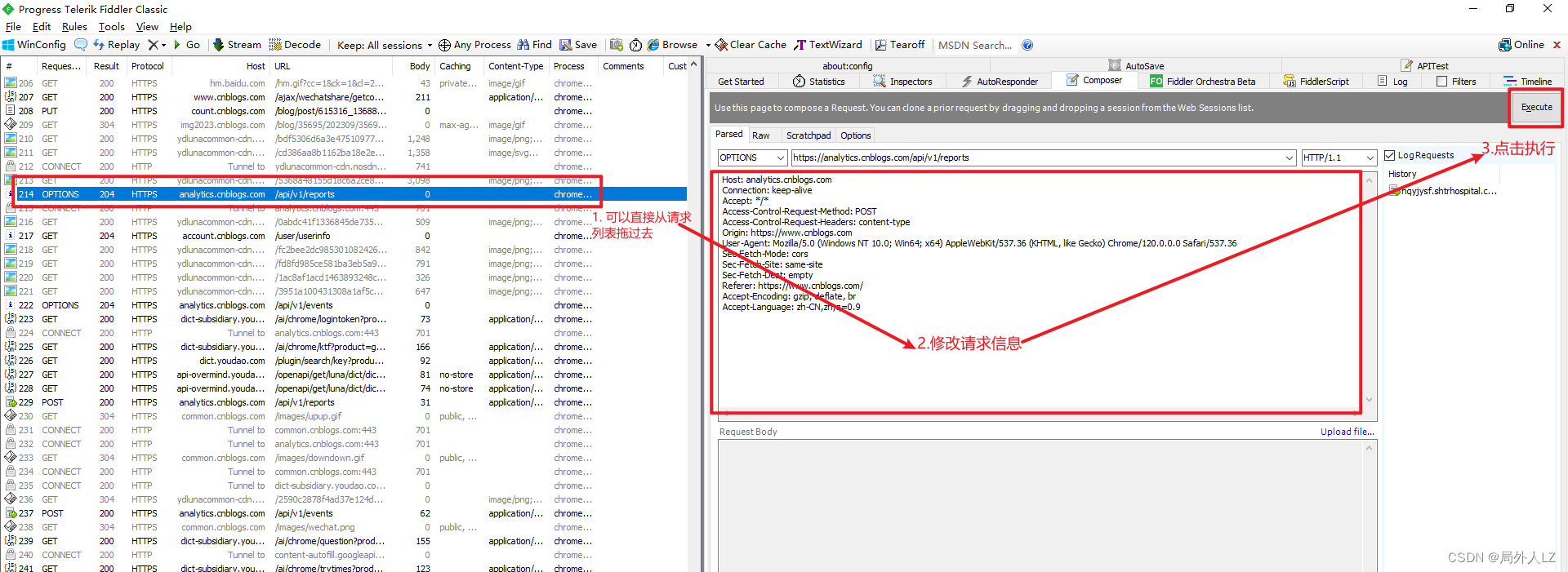Open Composer Options tab
The image size is (1568, 572).
click(x=856, y=135)
